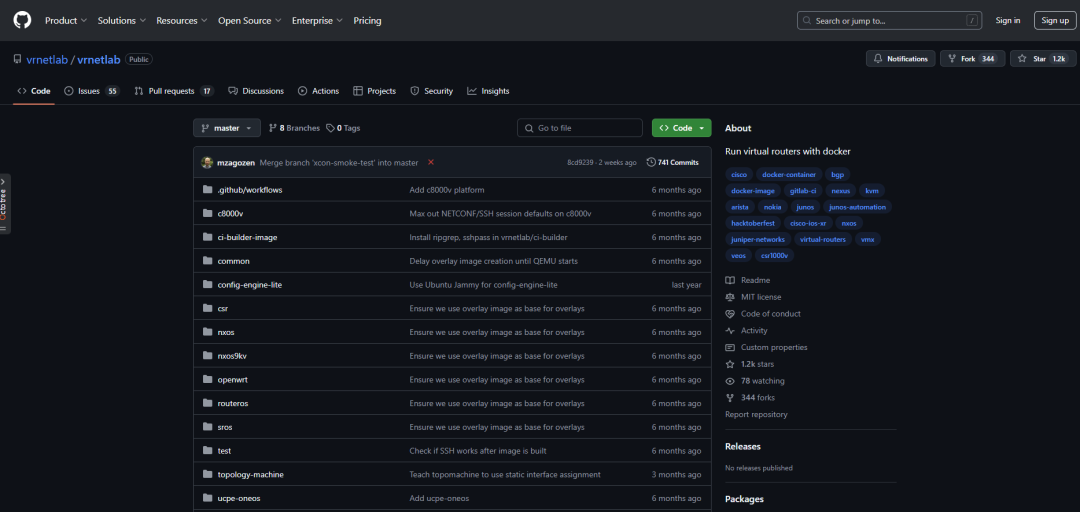
Task: Open the sros folder name
Action: click(x=225, y=427)
